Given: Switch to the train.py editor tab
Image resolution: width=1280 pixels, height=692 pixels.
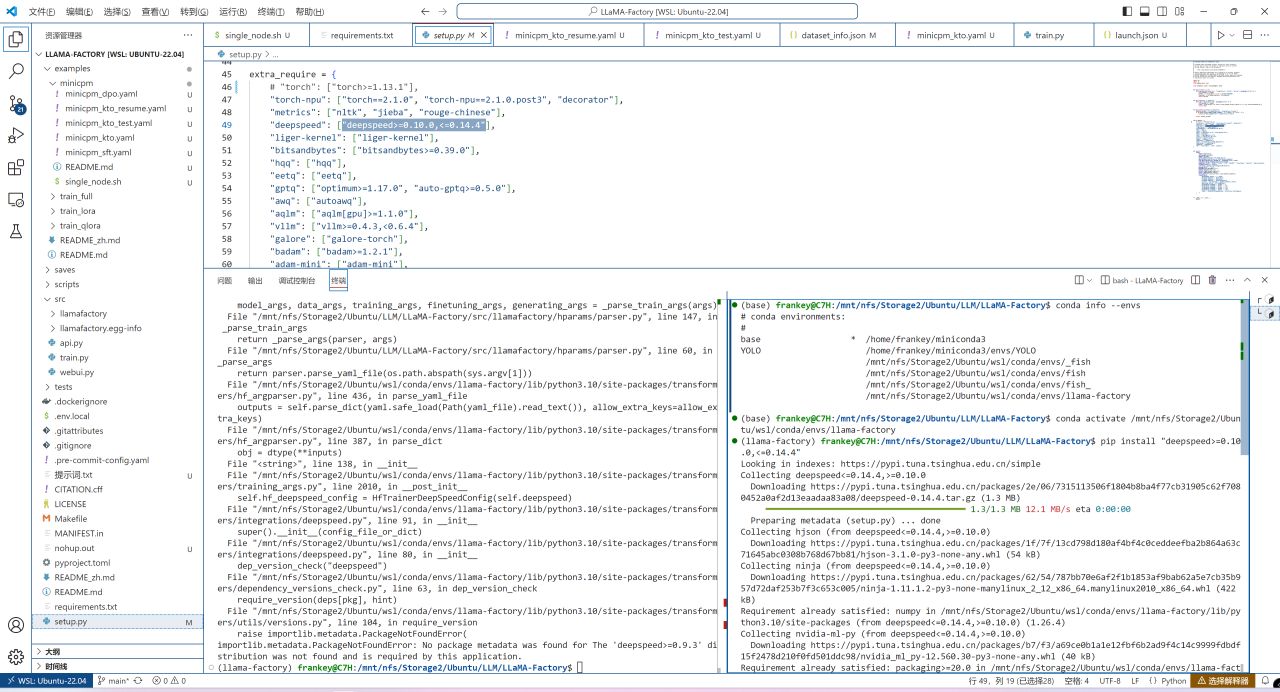Looking at the screenshot, I should pyautogui.click(x=1049, y=35).
